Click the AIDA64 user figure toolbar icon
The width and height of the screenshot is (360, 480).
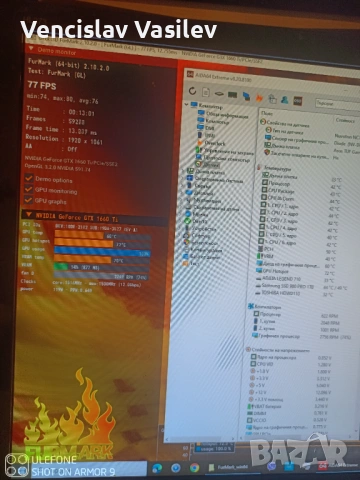(x=285, y=100)
